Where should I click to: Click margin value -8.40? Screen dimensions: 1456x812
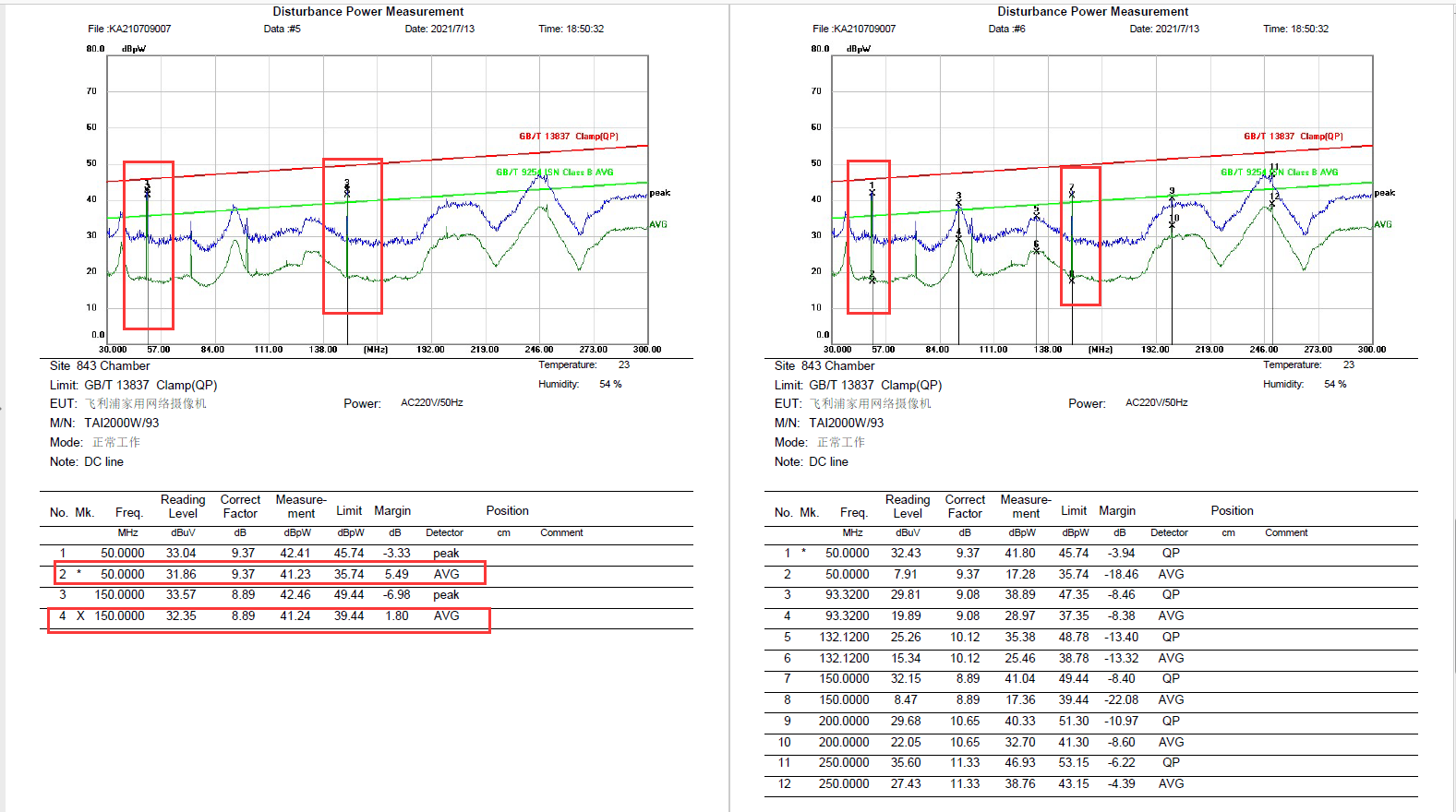tap(1122, 678)
